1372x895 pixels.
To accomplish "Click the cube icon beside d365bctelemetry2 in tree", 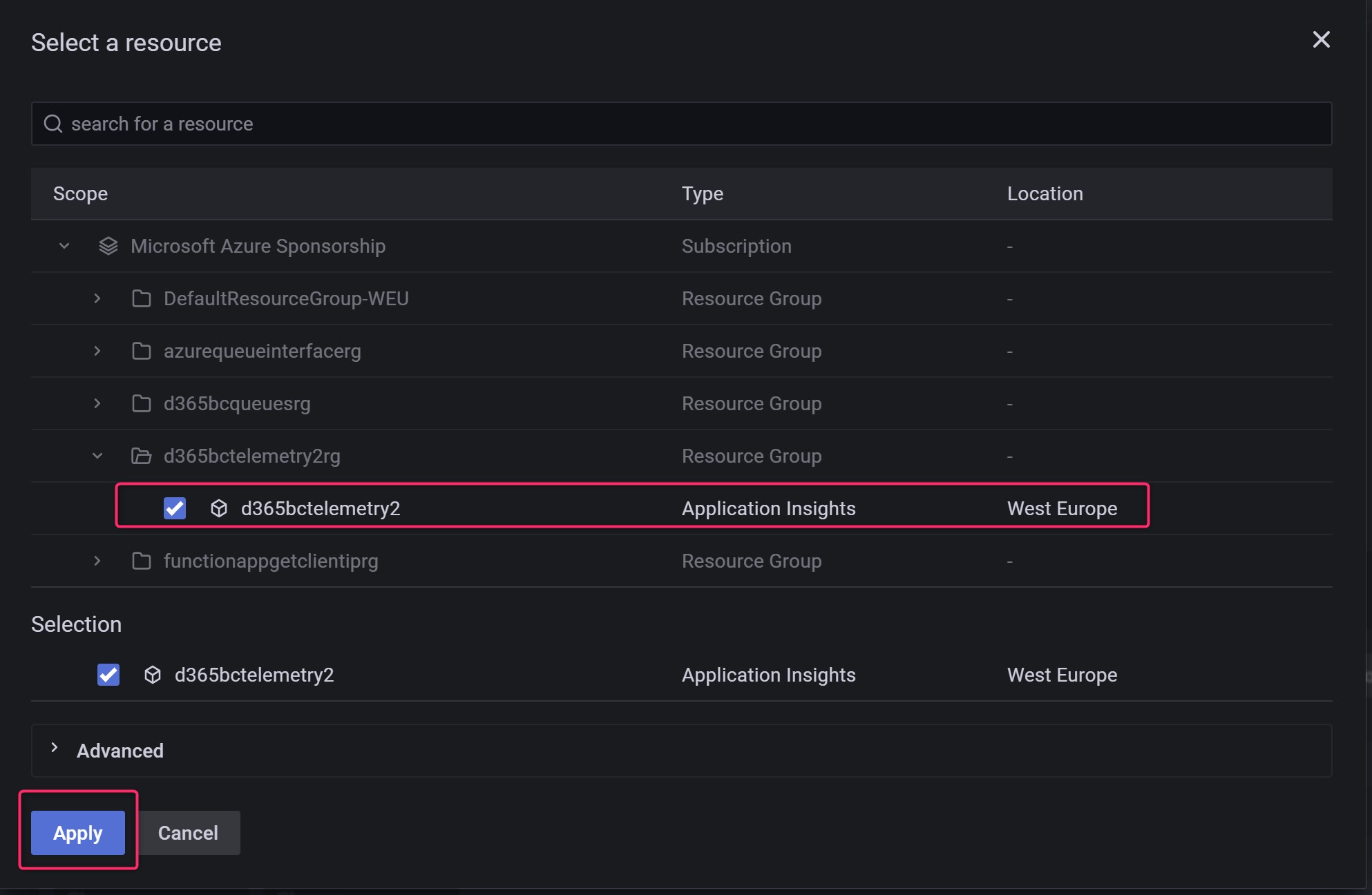I will 219,508.
